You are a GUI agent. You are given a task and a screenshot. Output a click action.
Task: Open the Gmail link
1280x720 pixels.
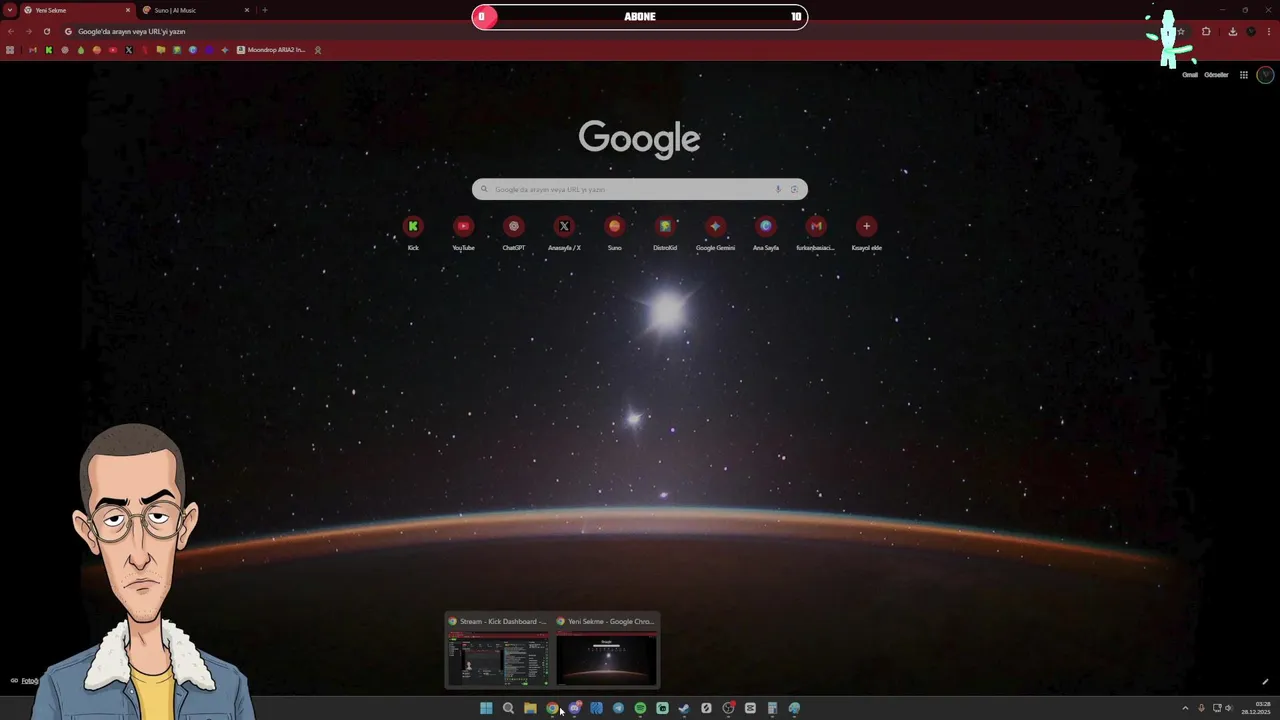click(x=1190, y=75)
